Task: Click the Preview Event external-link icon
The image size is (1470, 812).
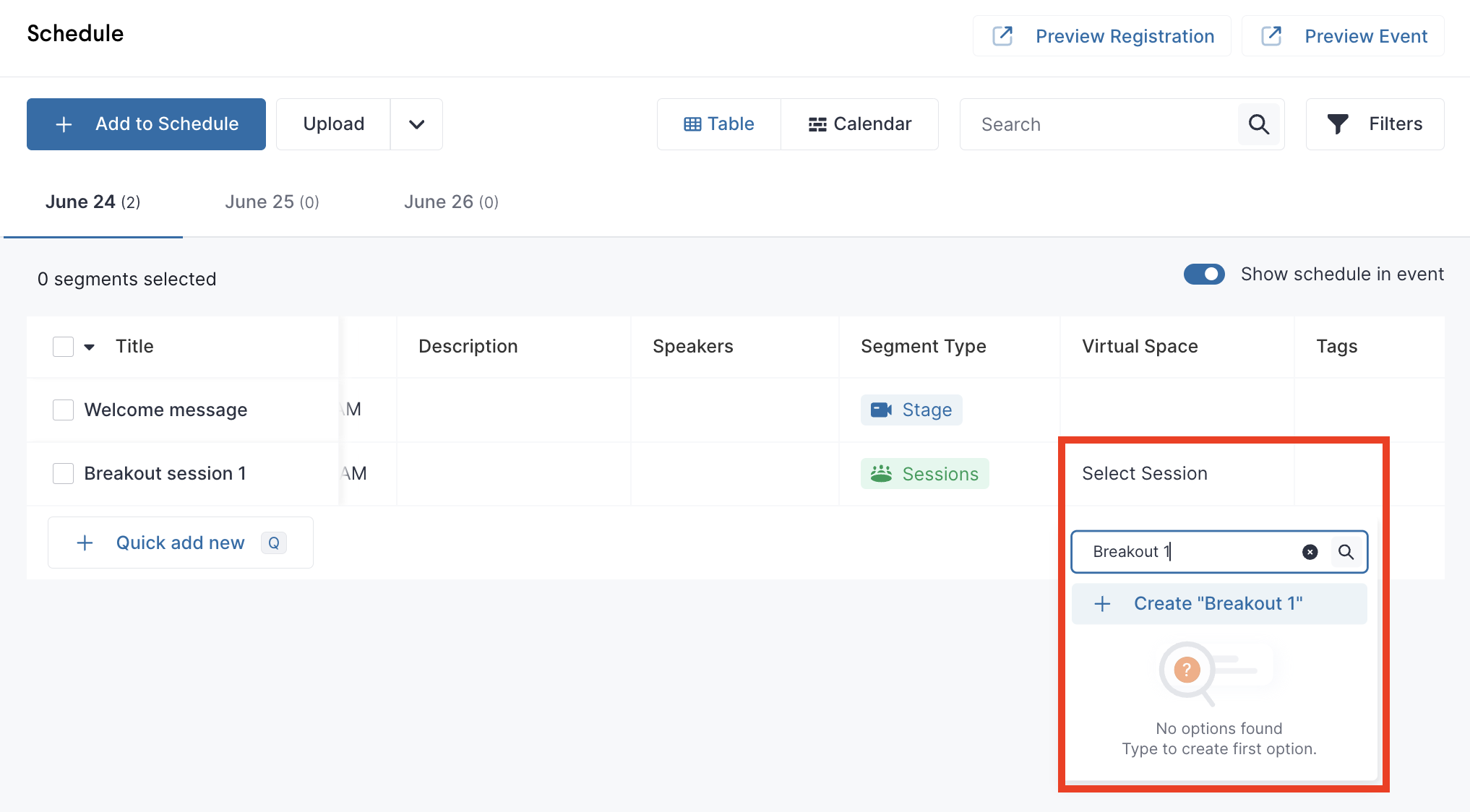Action: pos(1271,36)
